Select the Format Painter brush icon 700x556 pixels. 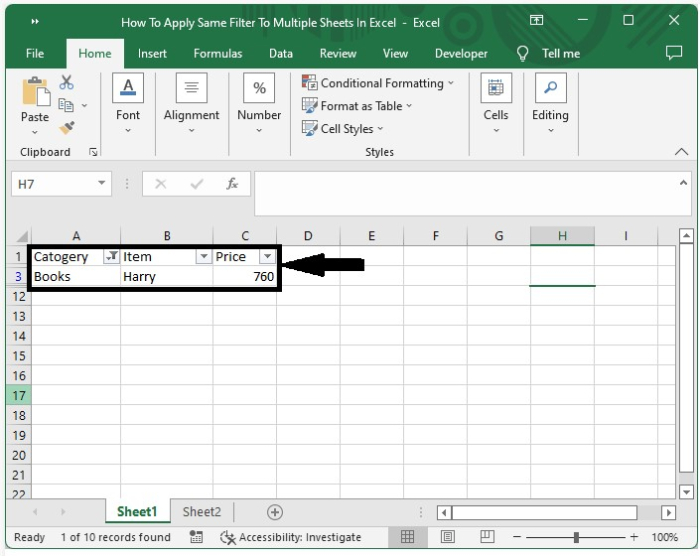67,128
